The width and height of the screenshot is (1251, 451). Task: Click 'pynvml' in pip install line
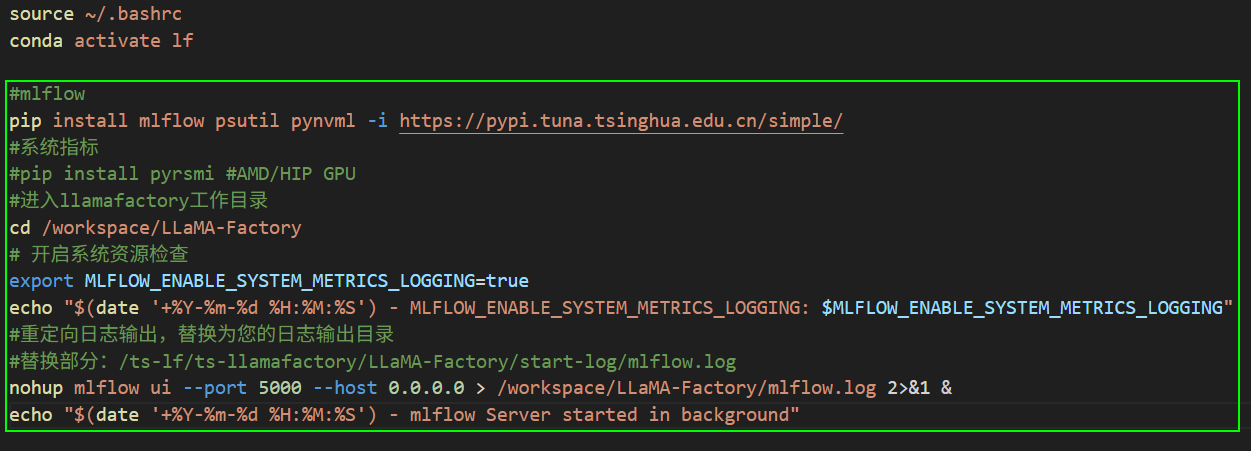tap(323, 121)
